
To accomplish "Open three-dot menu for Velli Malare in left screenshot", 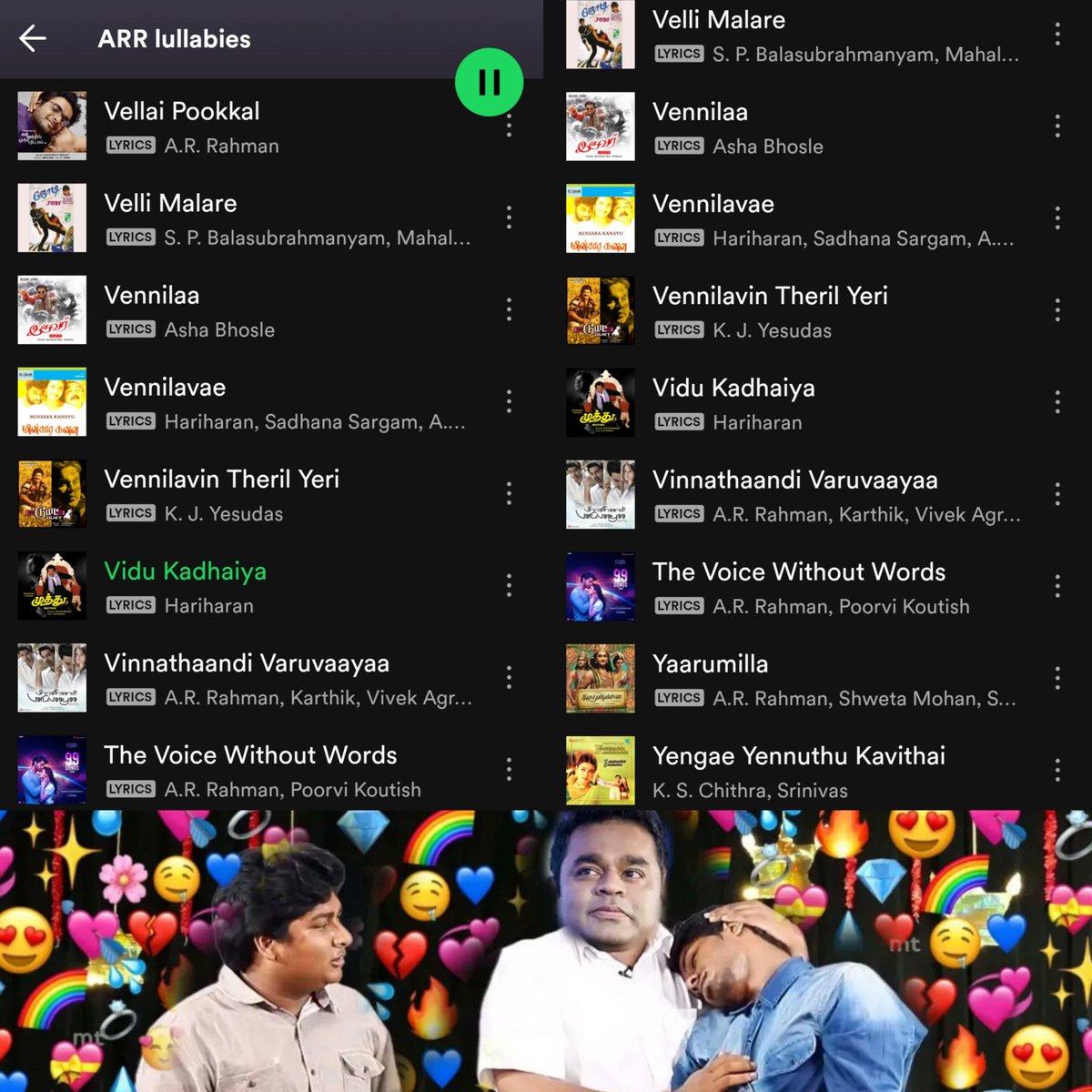I will pos(509,217).
